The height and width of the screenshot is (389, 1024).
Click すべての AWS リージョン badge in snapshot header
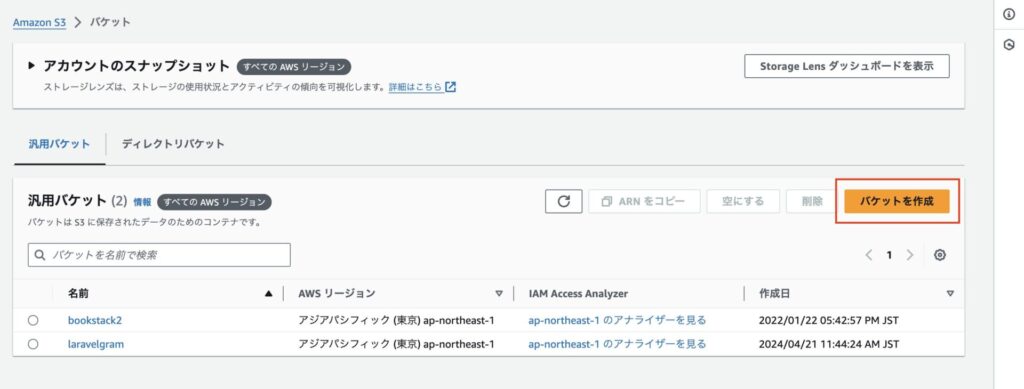[x=294, y=67]
